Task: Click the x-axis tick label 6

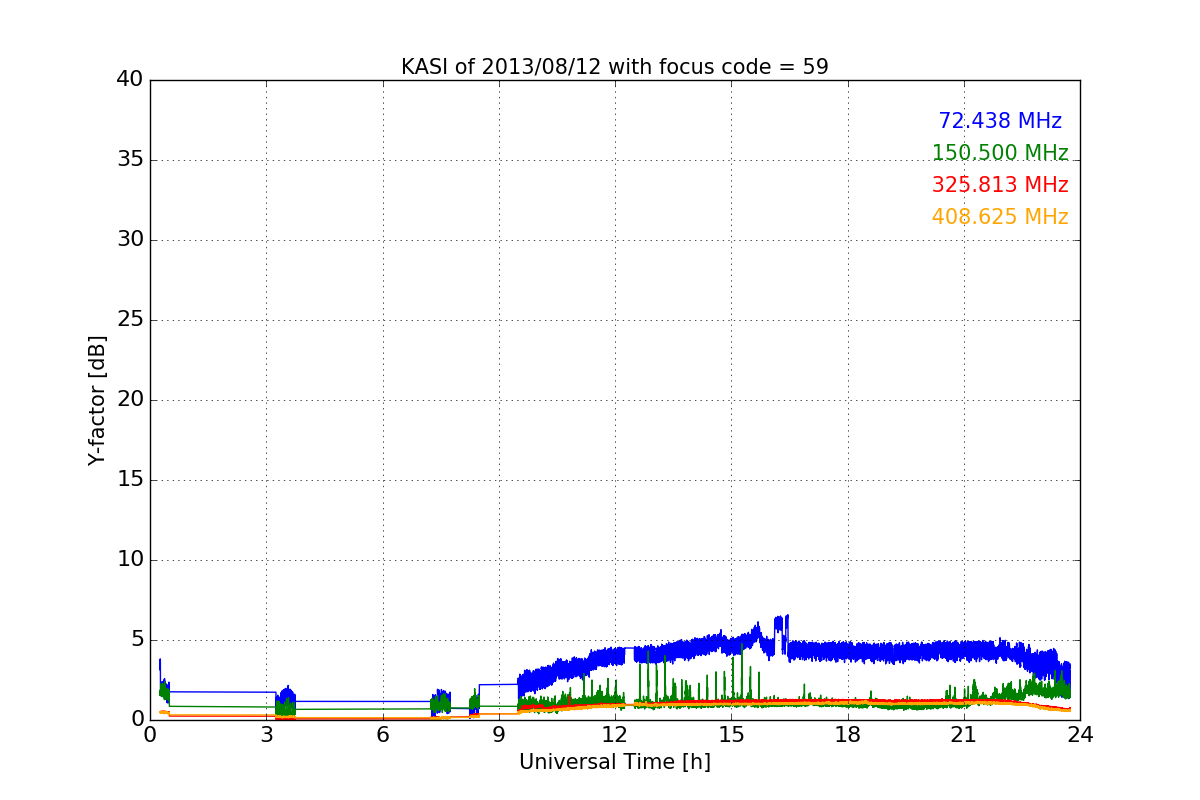Action: click(383, 735)
